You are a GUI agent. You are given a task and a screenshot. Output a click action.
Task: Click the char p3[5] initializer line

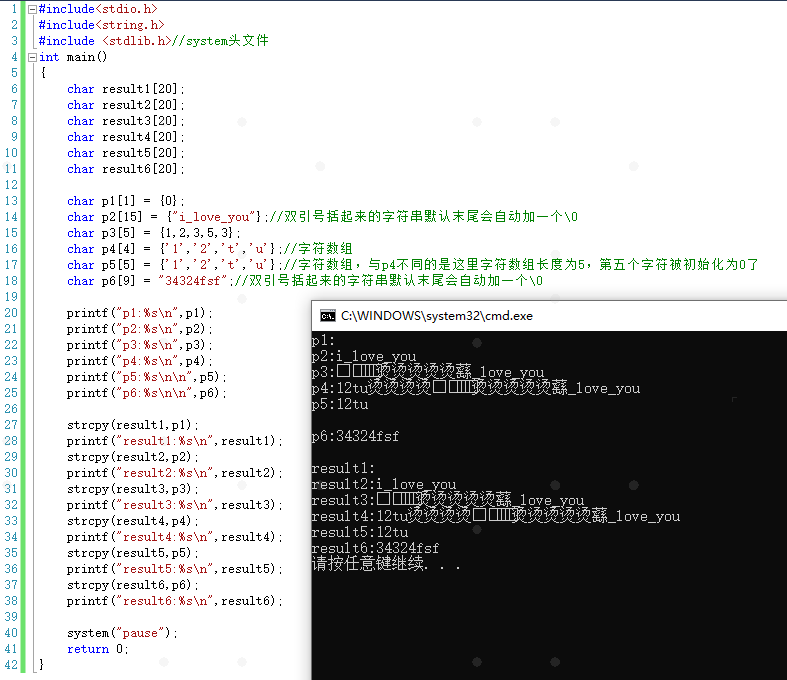[154, 233]
